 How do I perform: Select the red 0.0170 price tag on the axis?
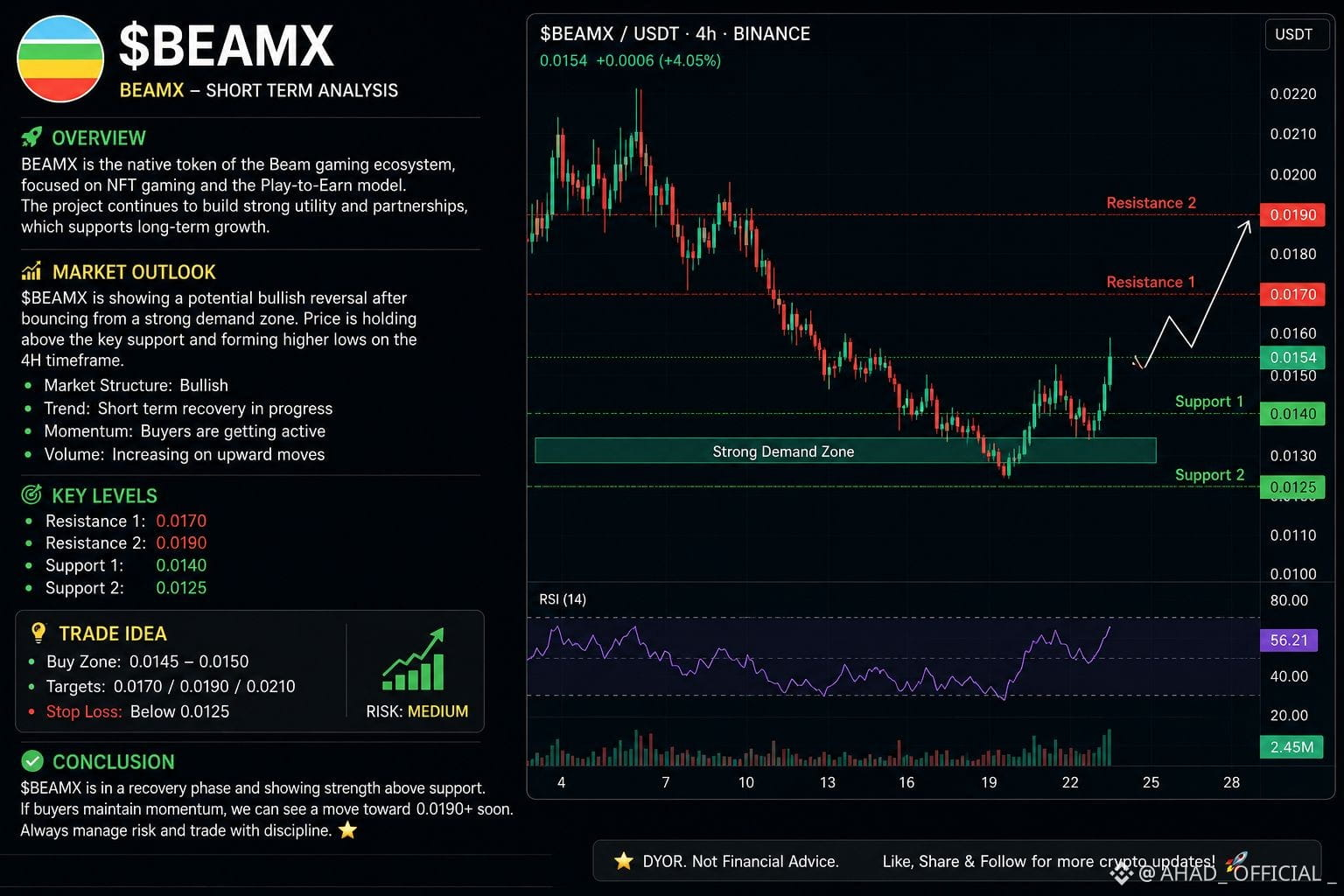[x=1292, y=295]
